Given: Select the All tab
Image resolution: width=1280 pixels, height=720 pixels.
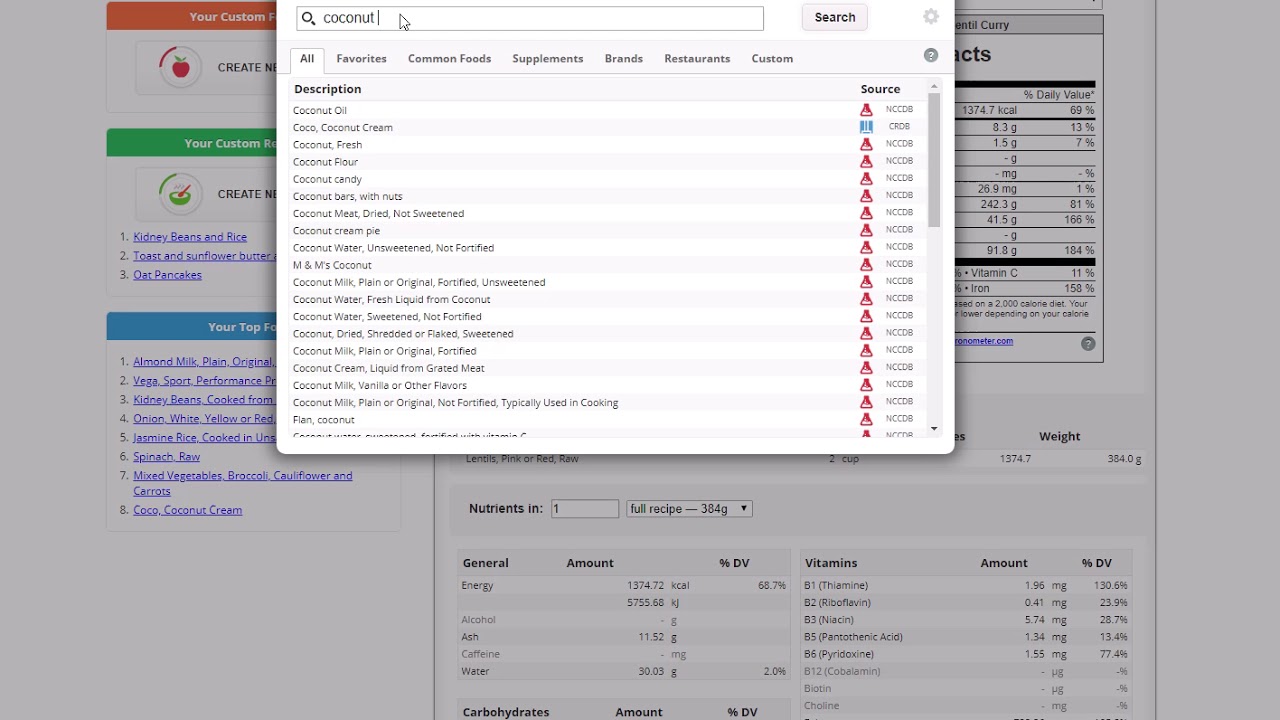Looking at the screenshot, I should coord(307,58).
